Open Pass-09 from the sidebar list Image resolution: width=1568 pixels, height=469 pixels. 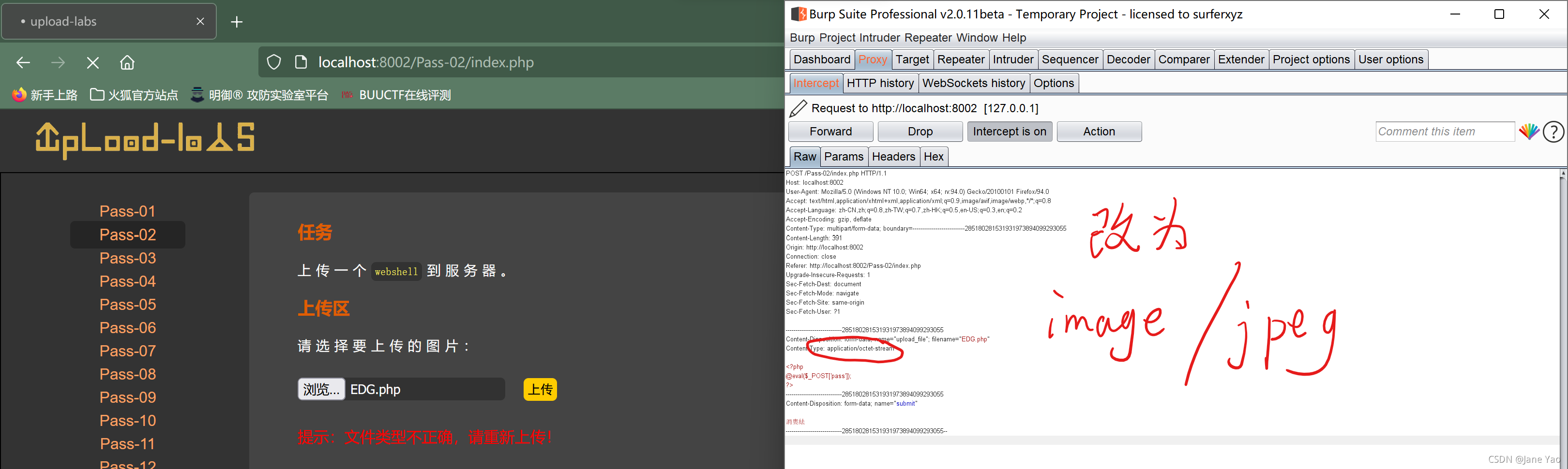coord(128,397)
